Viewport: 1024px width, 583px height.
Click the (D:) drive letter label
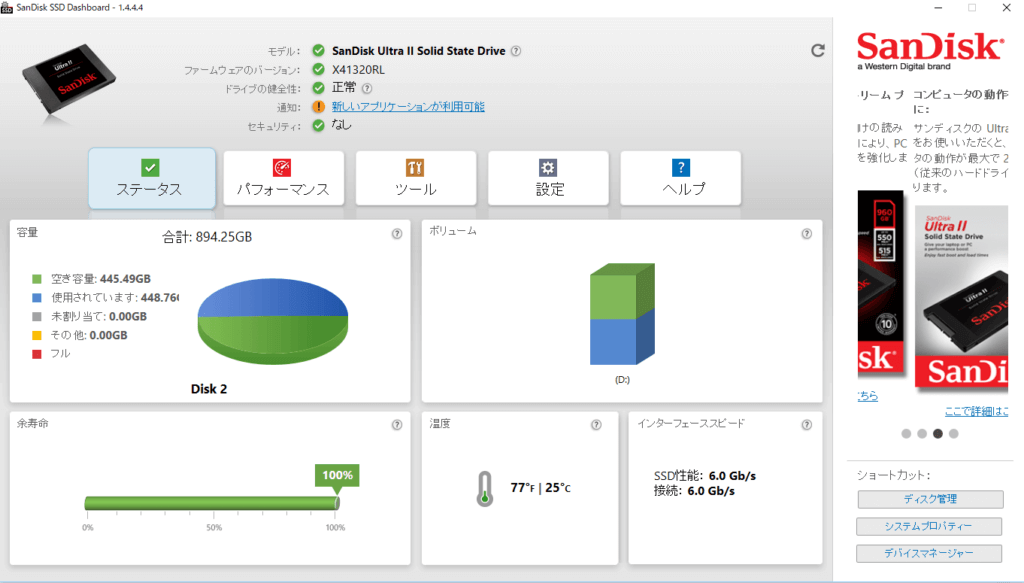point(622,380)
